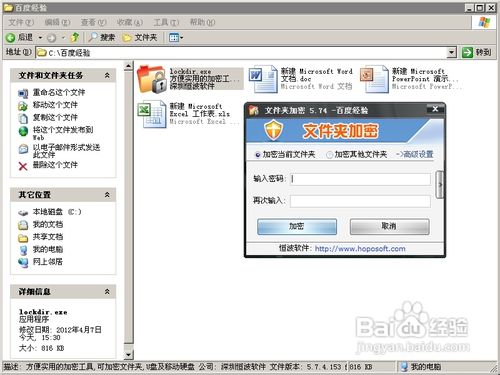Select the PowerPoint presentation file icon

pos(374,79)
